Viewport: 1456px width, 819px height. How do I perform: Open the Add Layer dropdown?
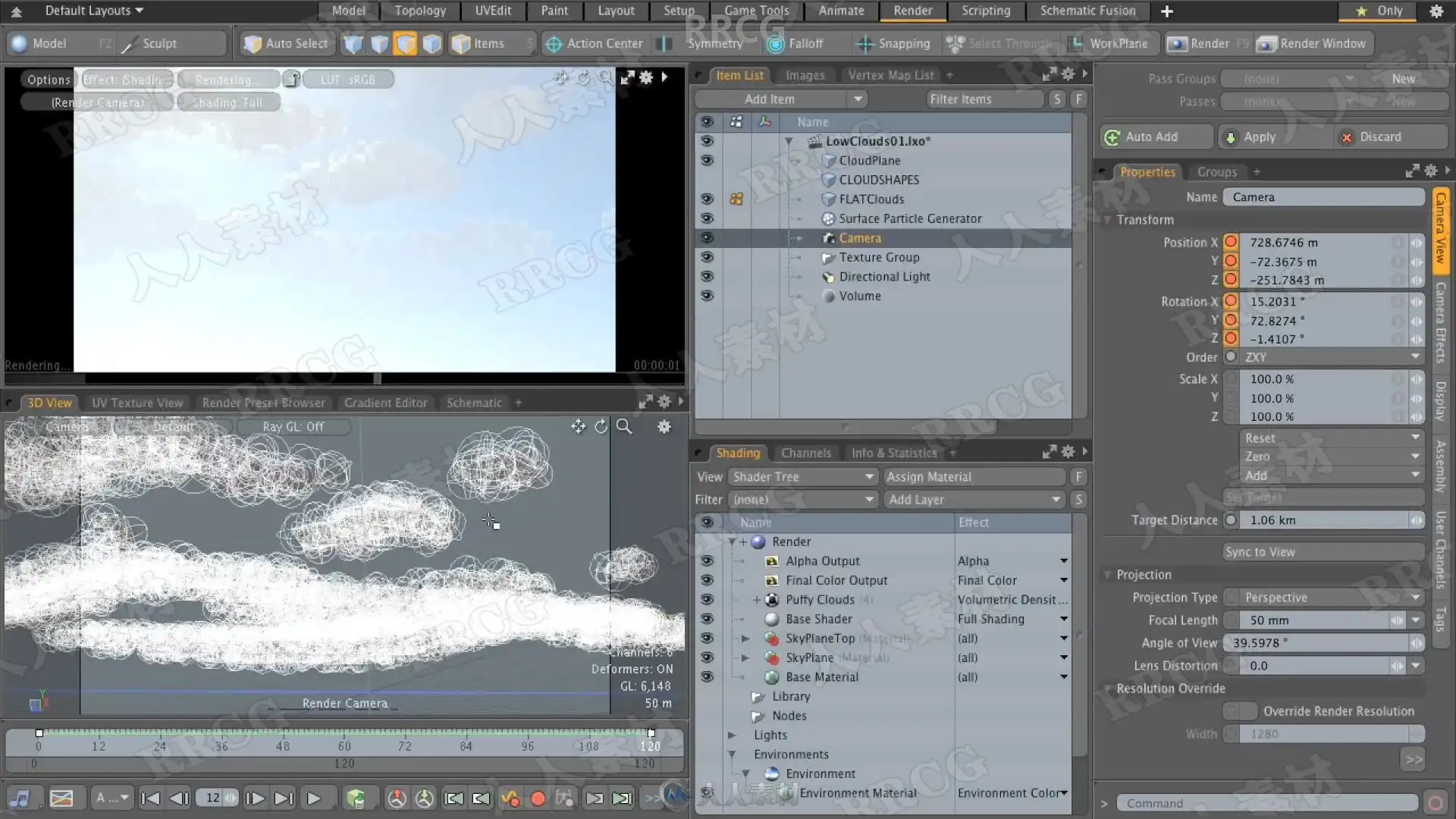click(x=974, y=500)
